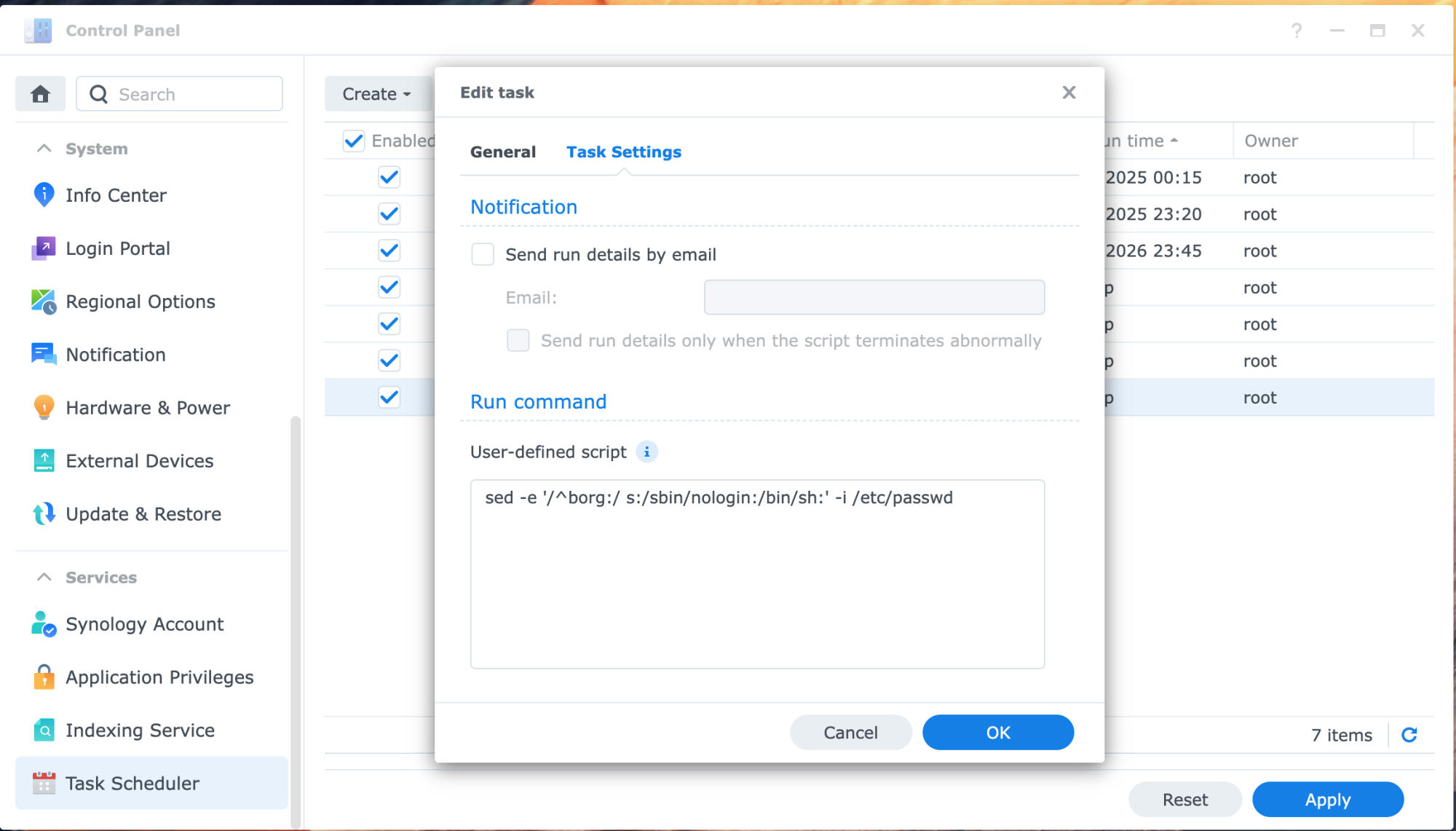Image resolution: width=1456 pixels, height=831 pixels.
Task: Open the External Devices icon
Action: pos(44,461)
